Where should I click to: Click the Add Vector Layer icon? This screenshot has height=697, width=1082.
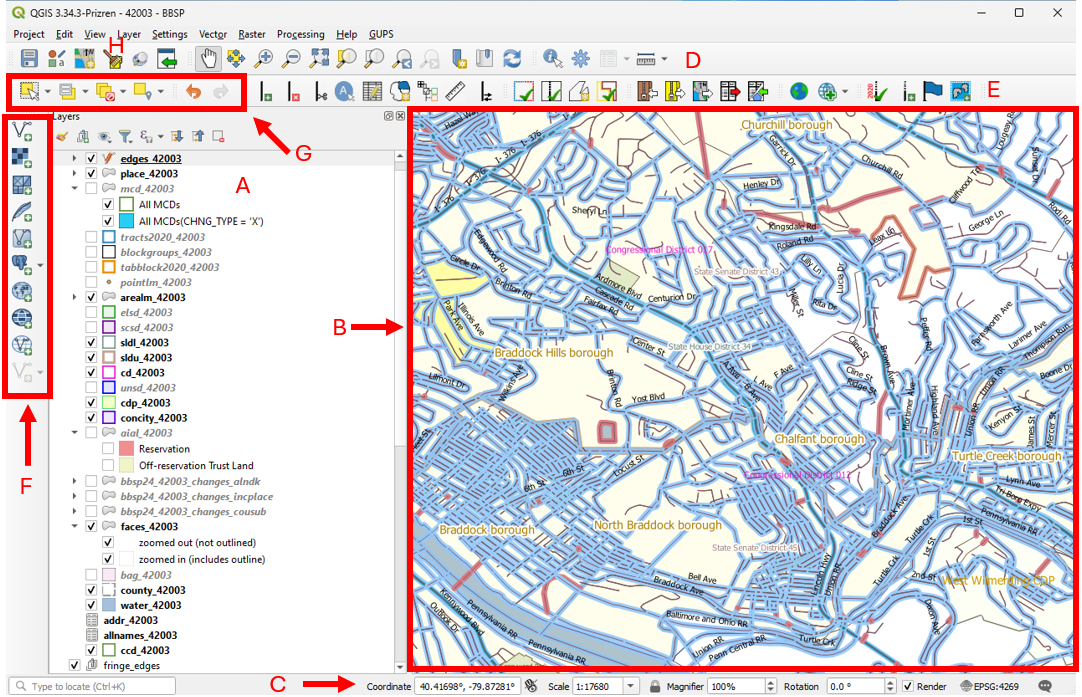pyautogui.click(x=22, y=129)
